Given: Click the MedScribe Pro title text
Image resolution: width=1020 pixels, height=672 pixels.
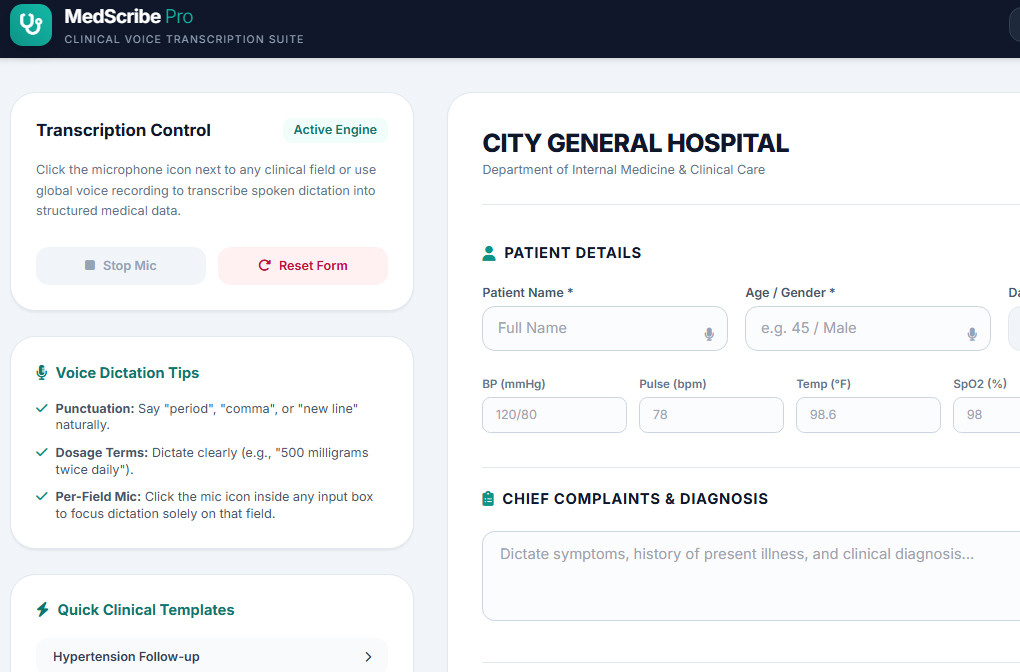Looking at the screenshot, I should [129, 16].
